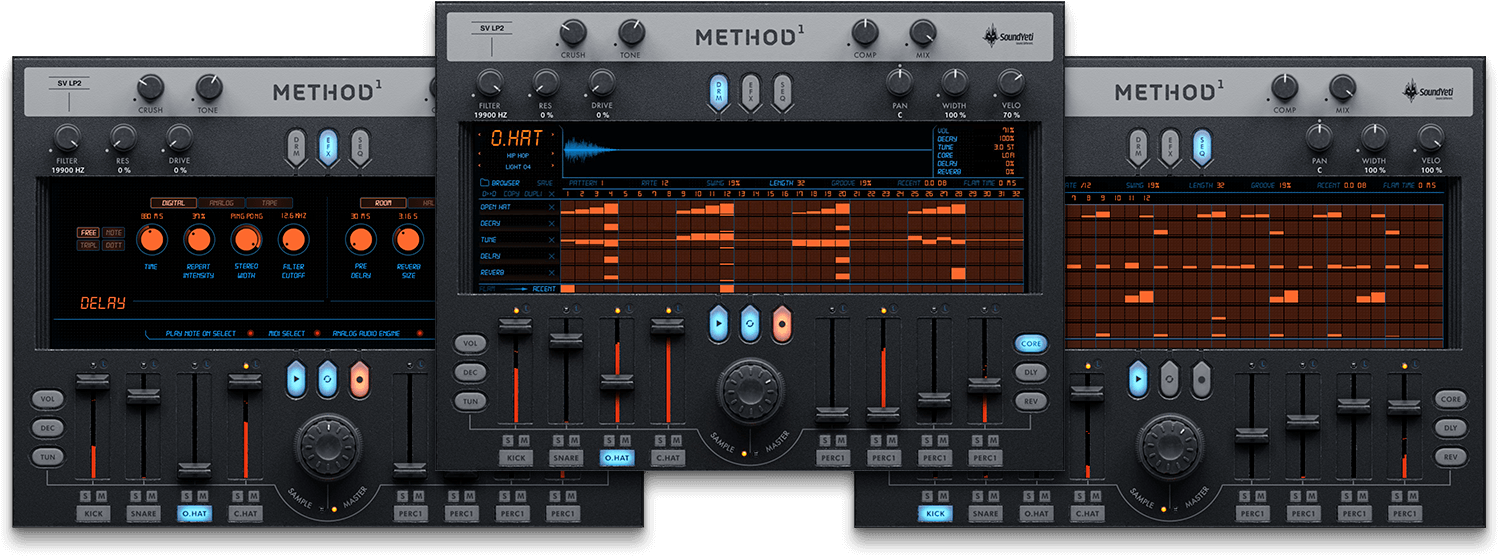Select the SNARE pad in center window
This screenshot has height=556, width=1498.
pyautogui.click(x=566, y=458)
